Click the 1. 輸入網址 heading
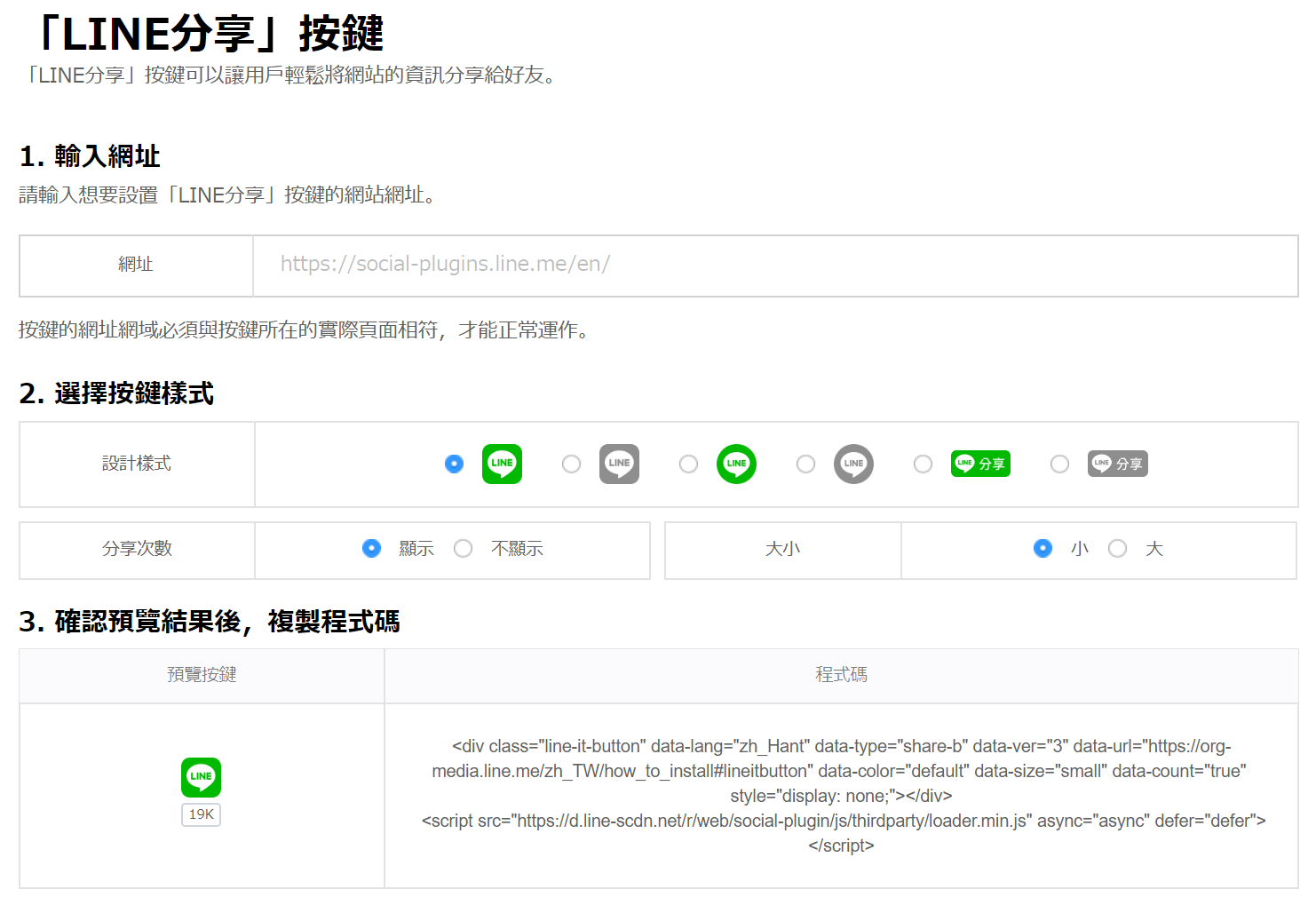The height and width of the screenshot is (905, 1316). tap(90, 156)
